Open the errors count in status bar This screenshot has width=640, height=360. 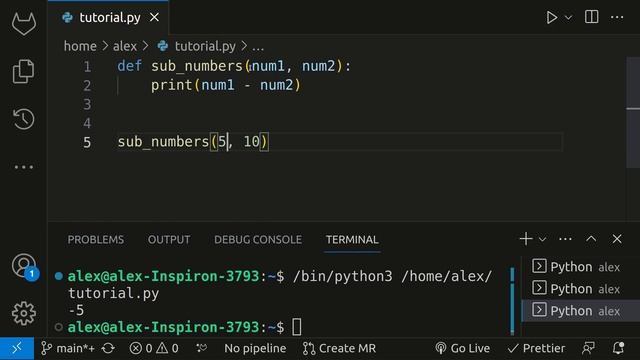click(x=141, y=349)
